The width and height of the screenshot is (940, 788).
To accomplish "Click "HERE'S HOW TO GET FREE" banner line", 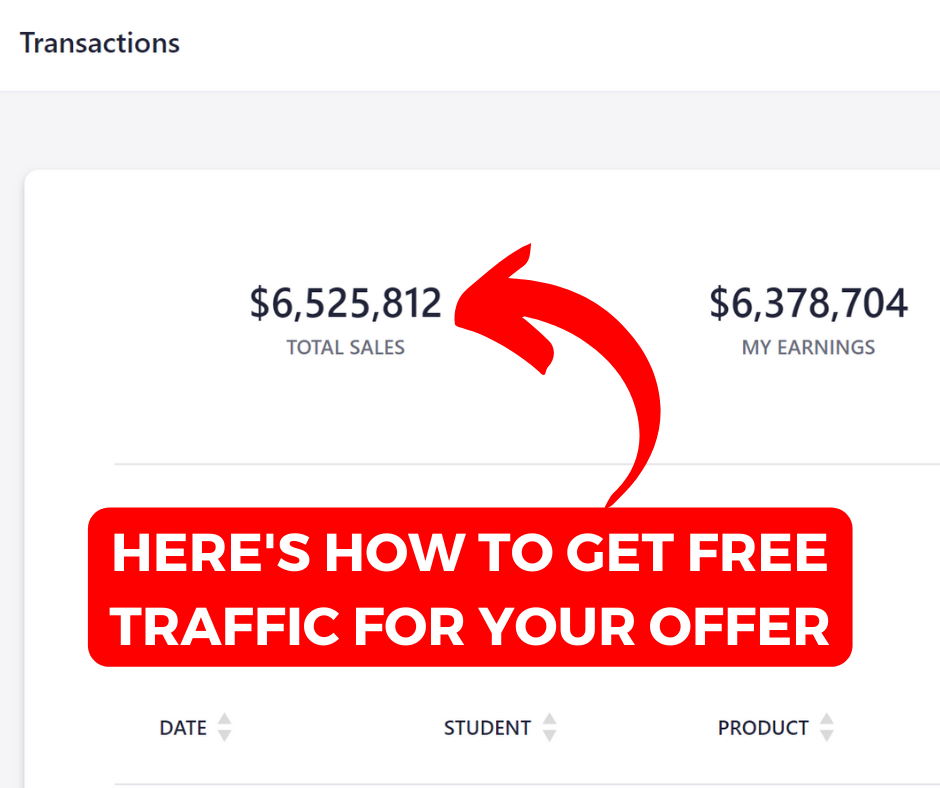I will pyautogui.click(x=470, y=552).
